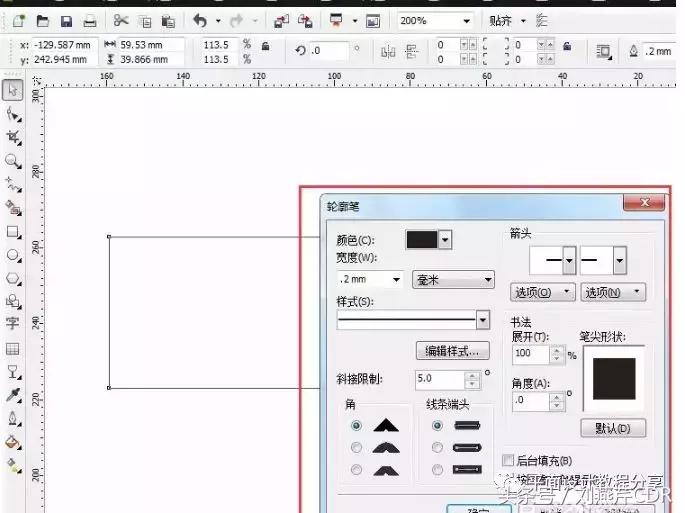This screenshot has width=685, height=513.
Task: Click the Print icon in toolbar
Action: 90,21
